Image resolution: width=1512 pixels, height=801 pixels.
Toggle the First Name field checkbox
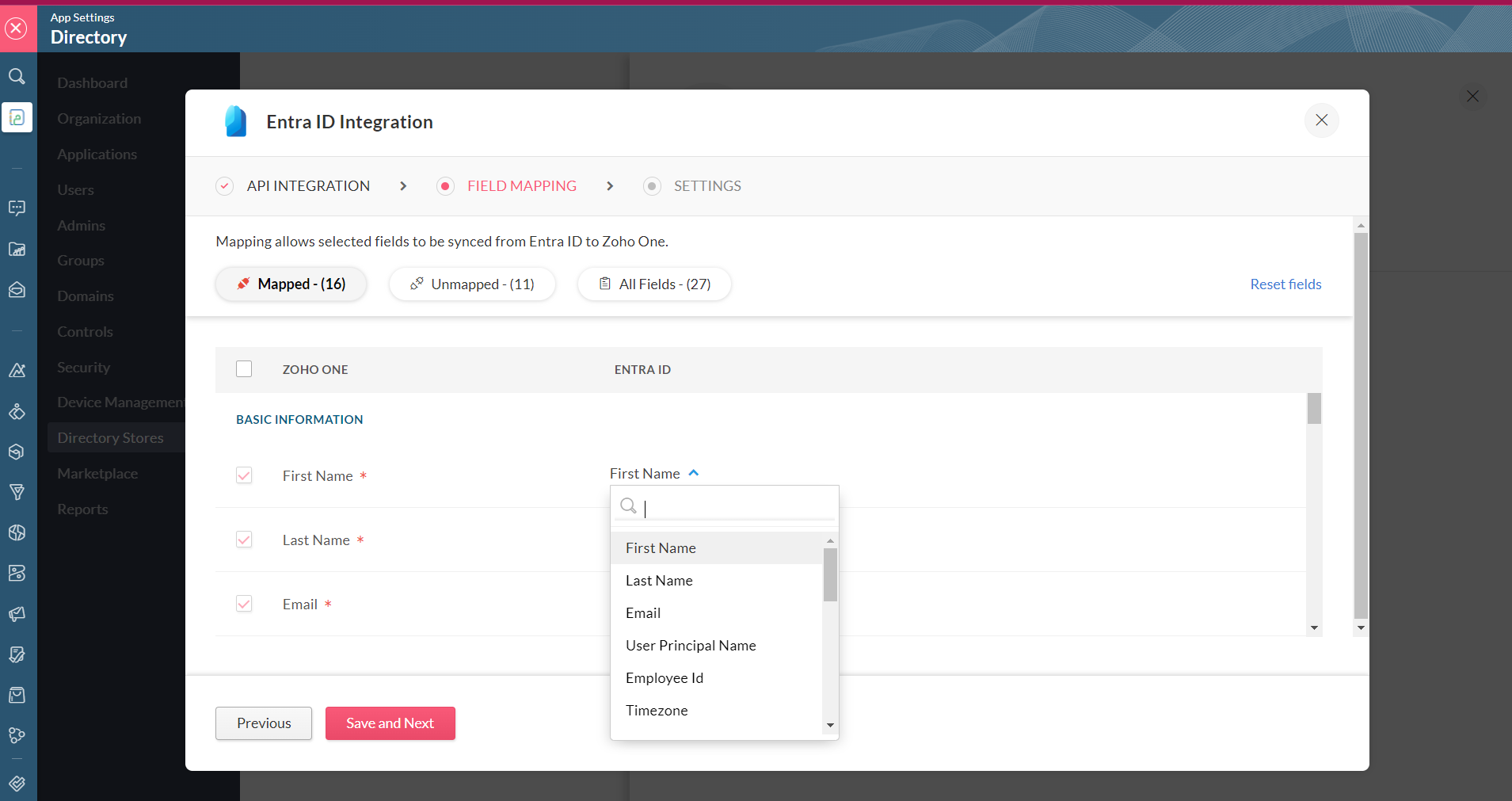click(244, 475)
